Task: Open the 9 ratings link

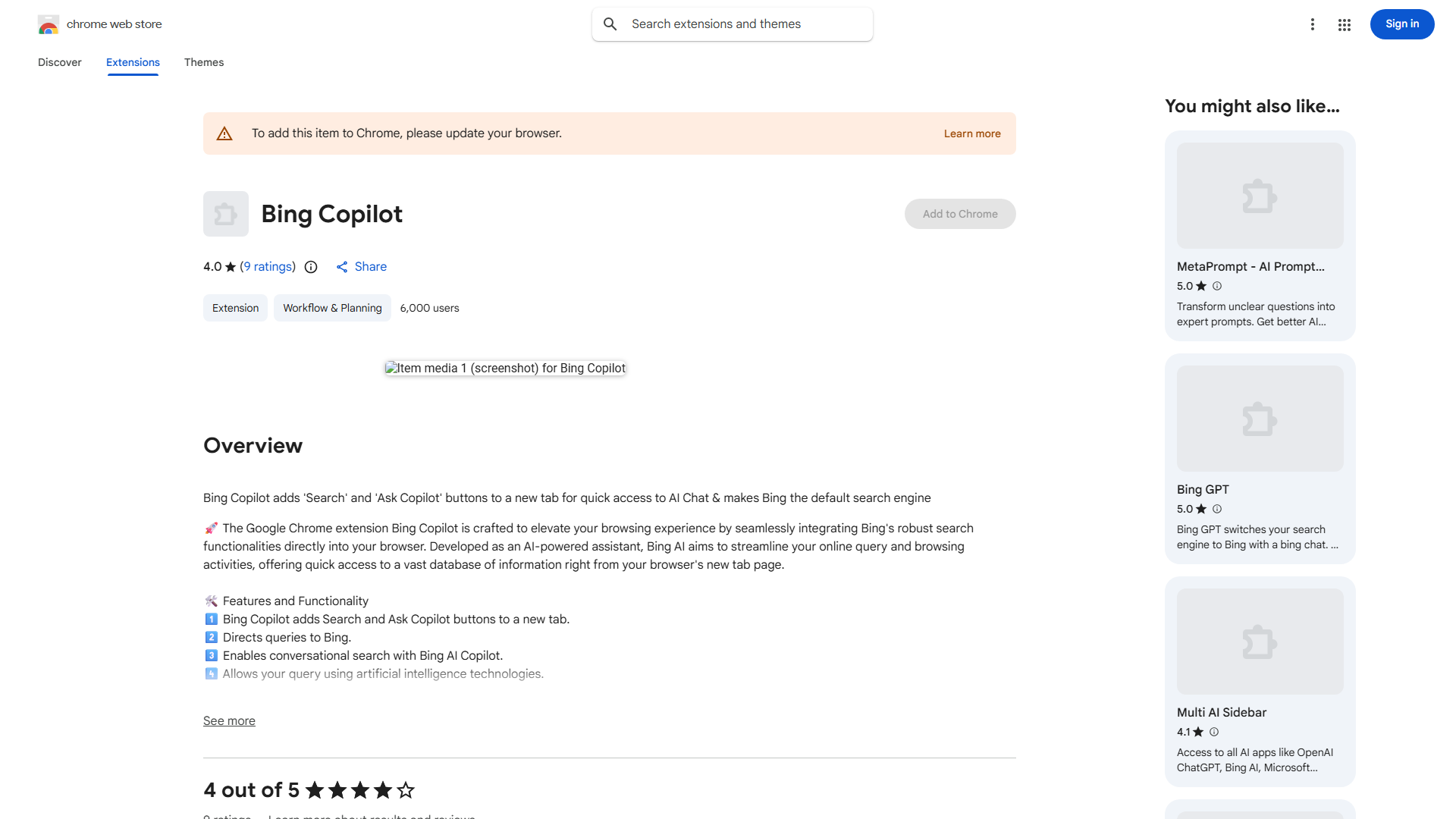Action: click(x=268, y=267)
